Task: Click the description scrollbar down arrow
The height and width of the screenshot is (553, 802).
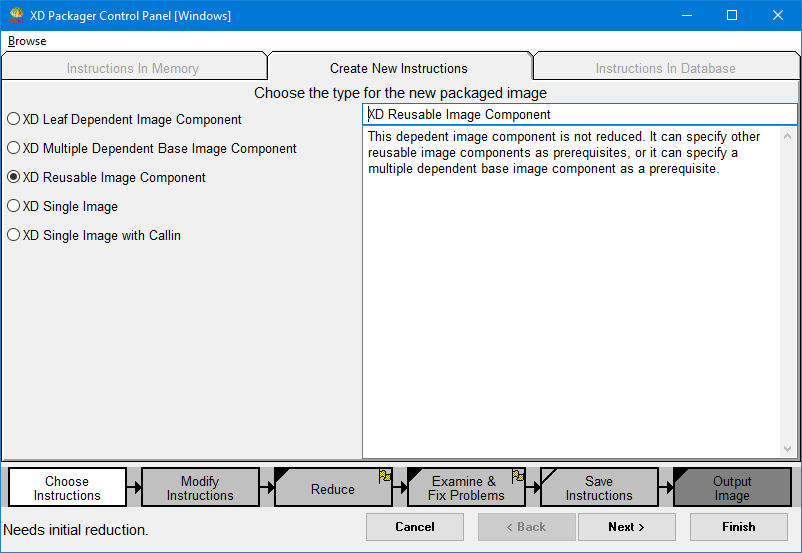Action: click(788, 449)
